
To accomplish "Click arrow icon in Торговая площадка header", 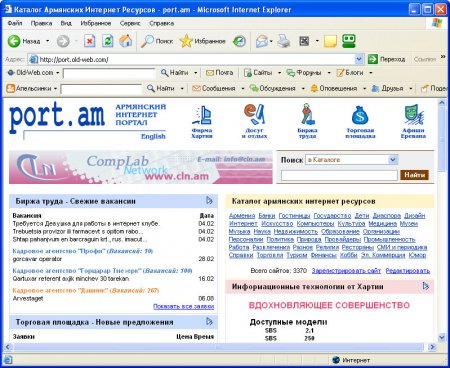I will point(209,322).
